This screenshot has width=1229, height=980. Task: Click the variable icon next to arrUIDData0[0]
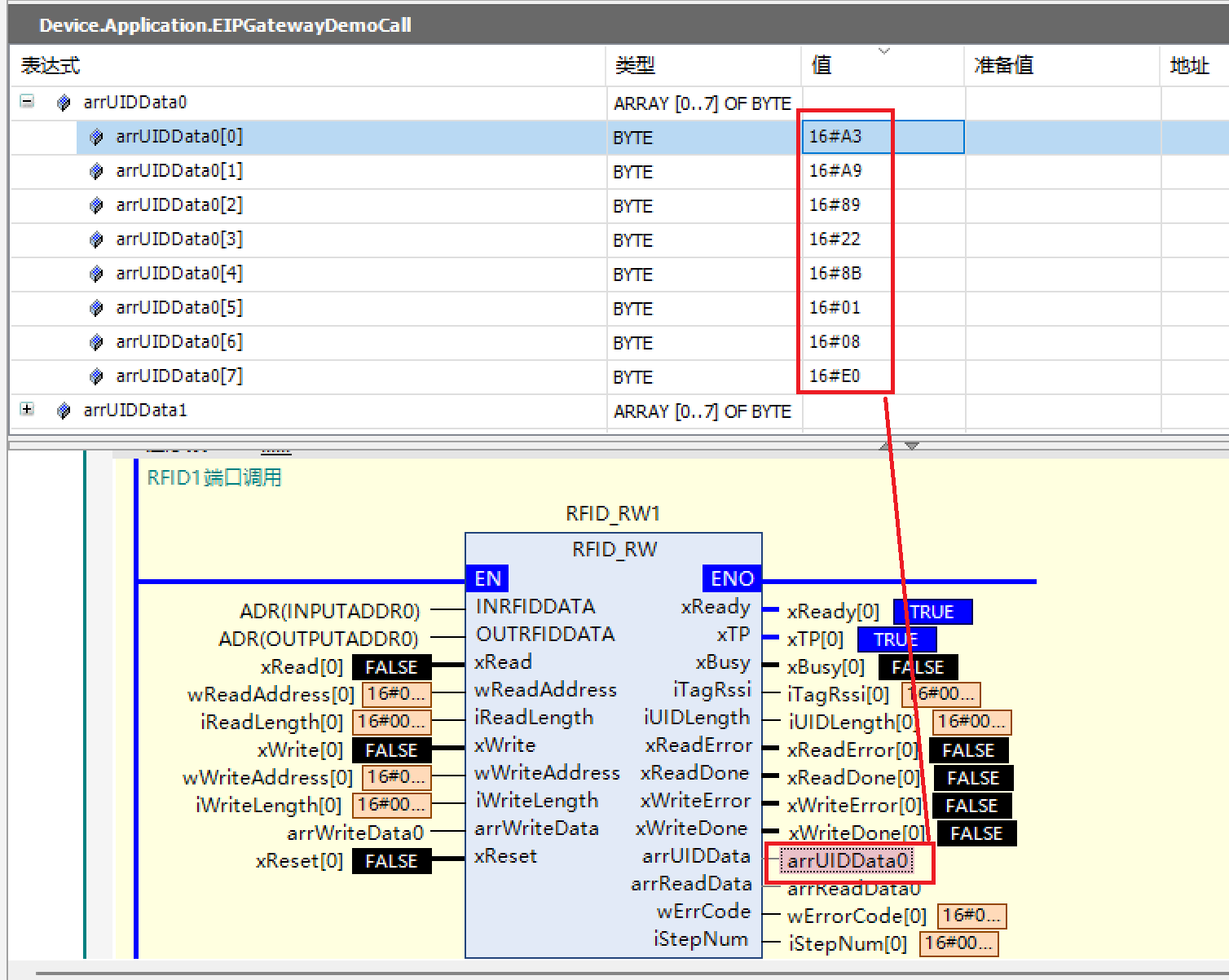tap(96, 136)
